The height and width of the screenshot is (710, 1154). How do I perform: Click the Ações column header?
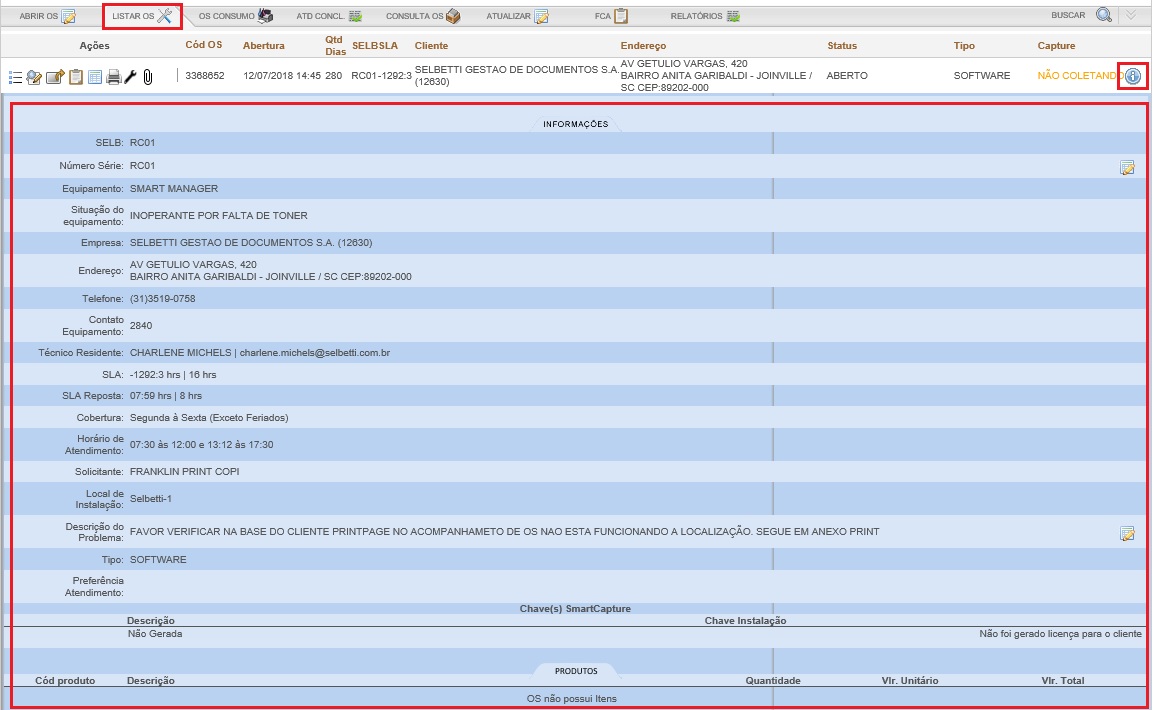tap(94, 46)
